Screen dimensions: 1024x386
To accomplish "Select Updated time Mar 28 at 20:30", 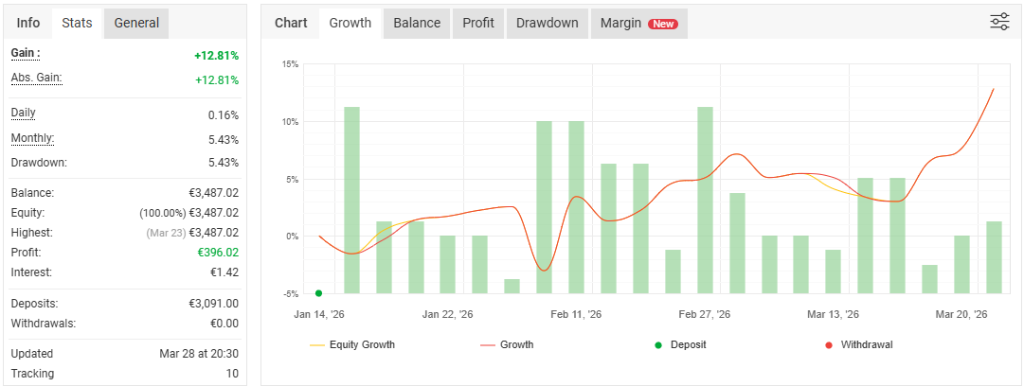I will [x=199, y=354].
